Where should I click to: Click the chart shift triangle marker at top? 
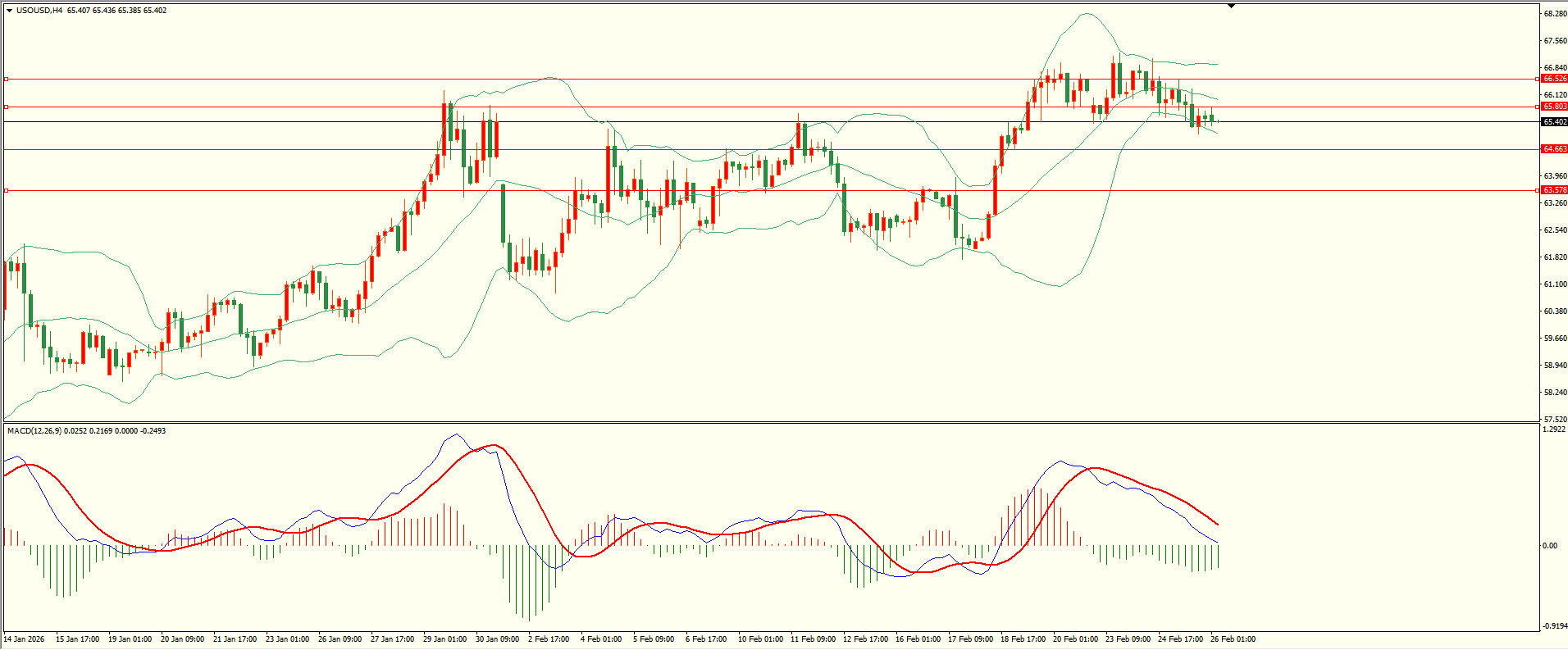(x=1231, y=6)
